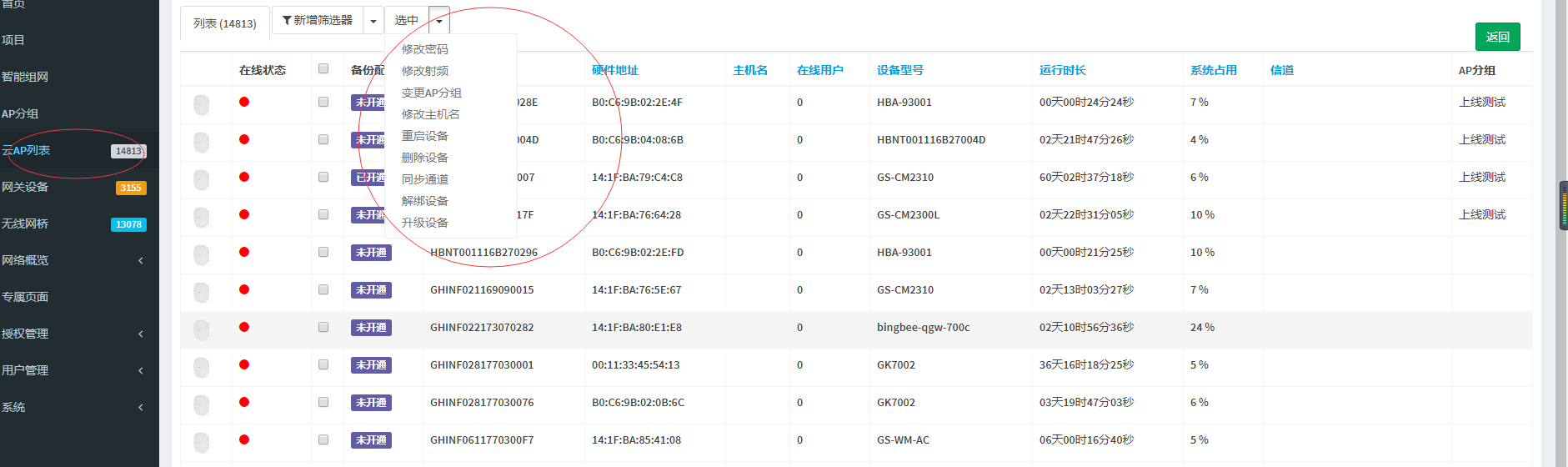The height and width of the screenshot is (467, 1568).
Task: Sort by the 运行时长 column header
Action: pos(1062,70)
